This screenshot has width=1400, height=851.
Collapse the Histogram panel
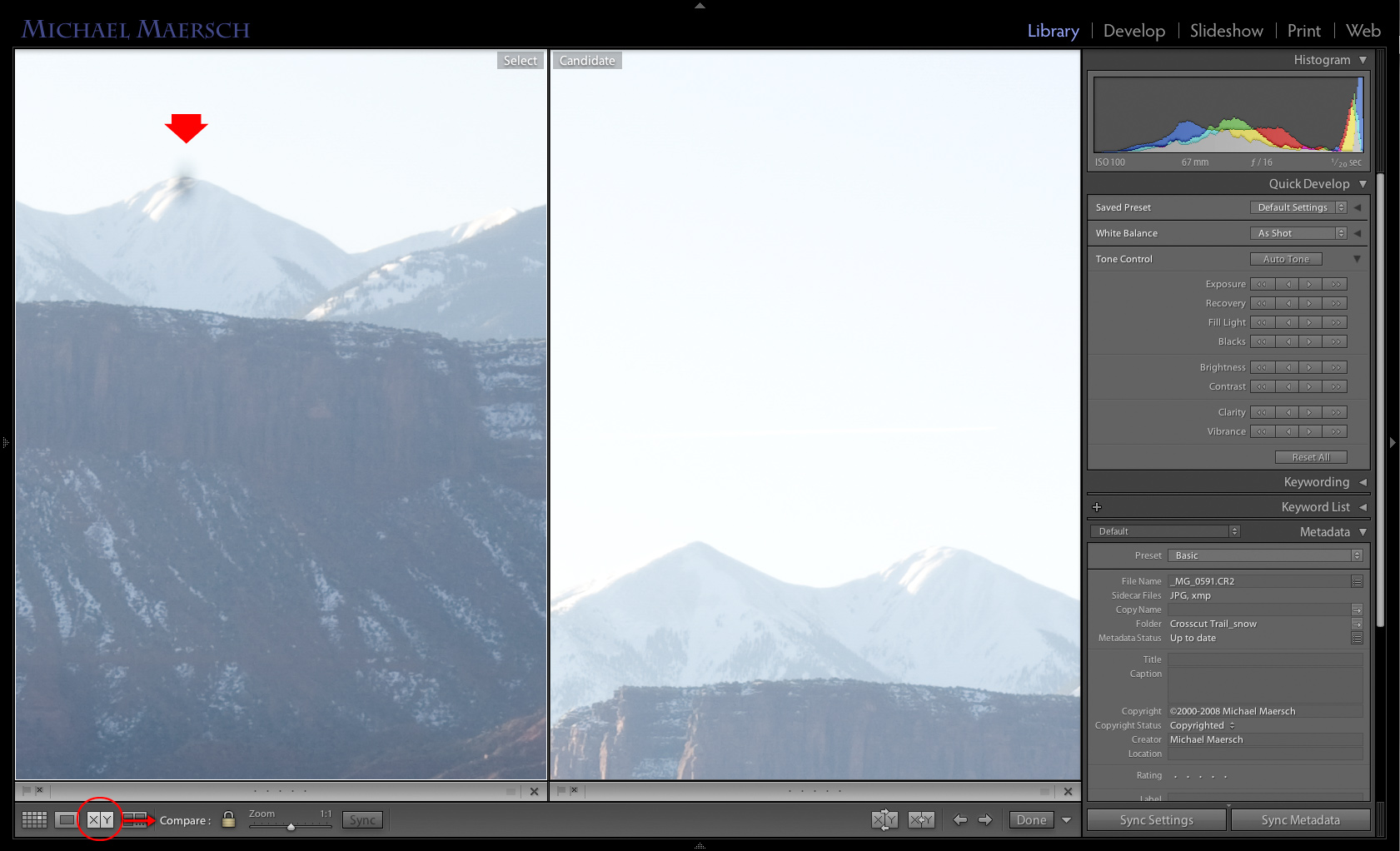pos(1363,60)
